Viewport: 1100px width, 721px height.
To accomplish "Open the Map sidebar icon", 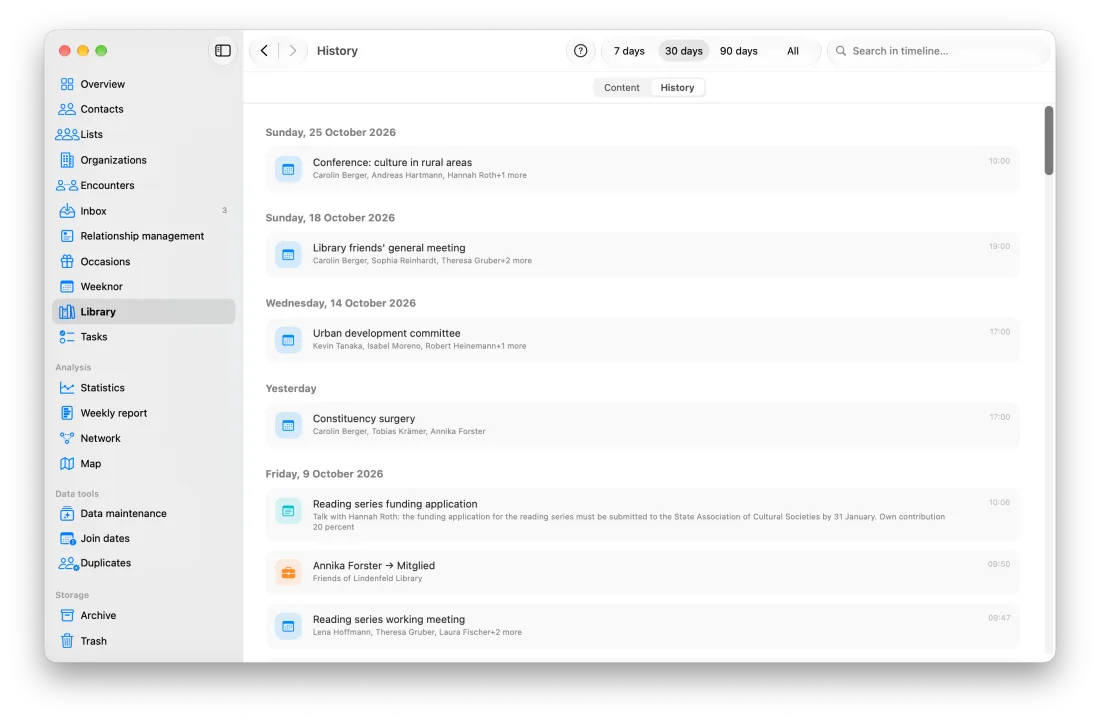I will click(x=67, y=464).
